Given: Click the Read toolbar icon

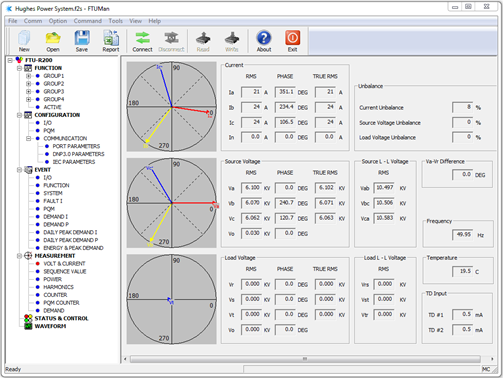Looking at the screenshot, I should coord(203,41).
